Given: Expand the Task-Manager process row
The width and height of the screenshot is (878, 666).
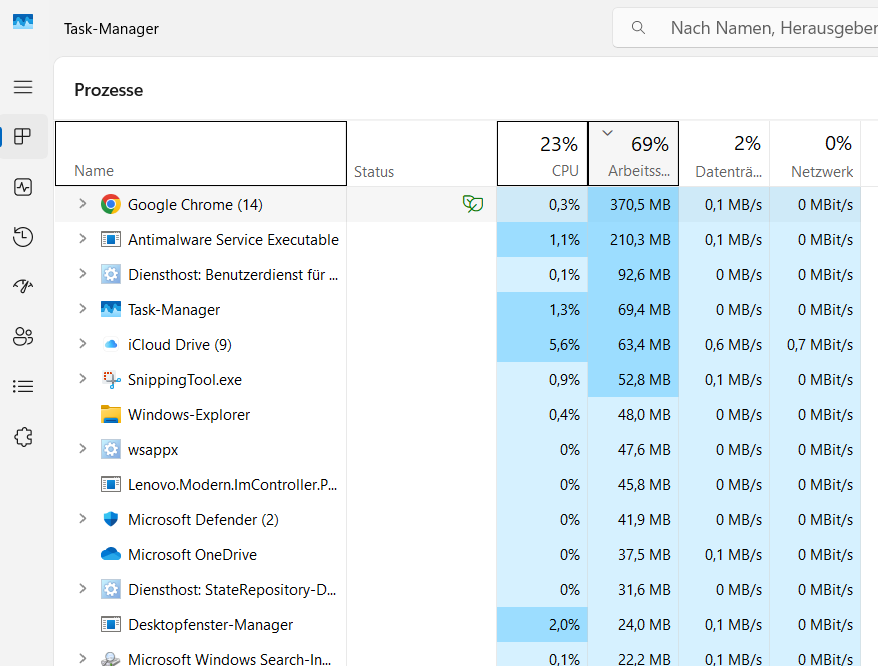Looking at the screenshot, I should click(x=83, y=309).
